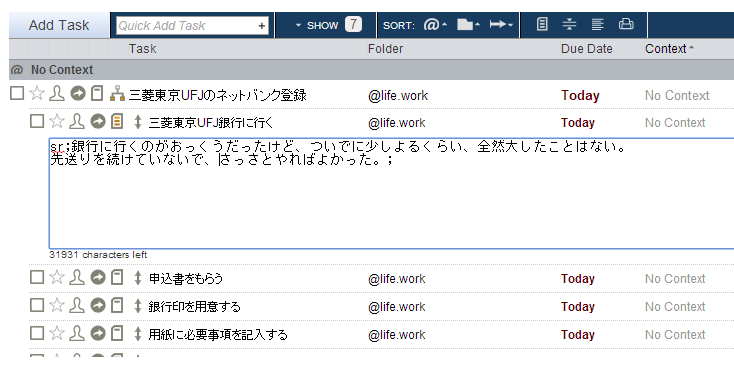Open the second sort dropdown (folder)
The width and height of the screenshot is (734, 388).
[468, 24]
